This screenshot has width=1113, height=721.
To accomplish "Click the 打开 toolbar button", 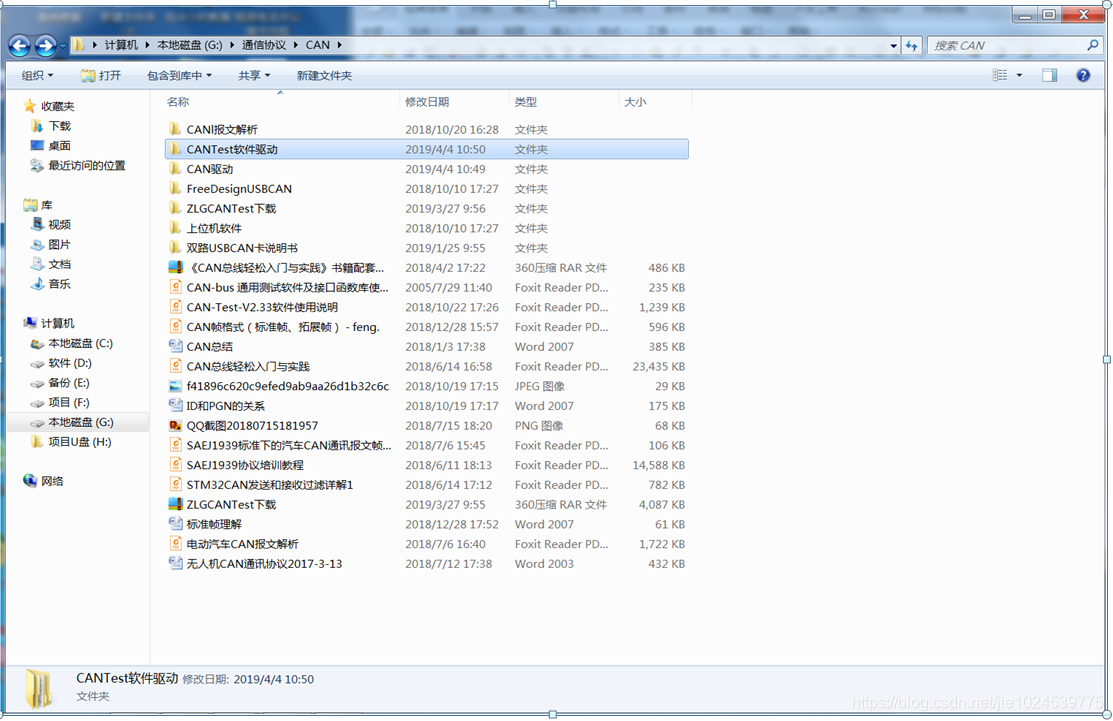I will [101, 75].
